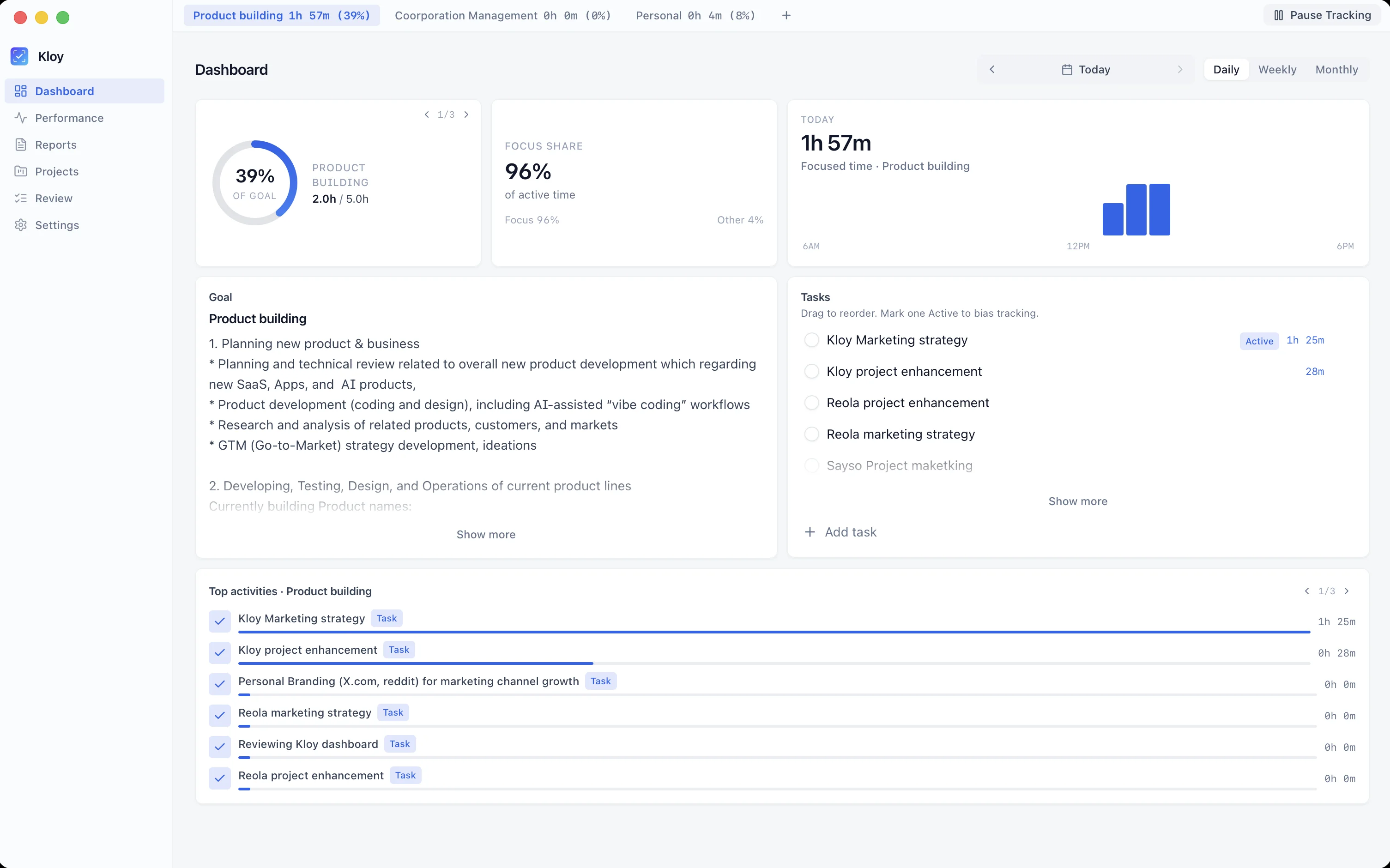The width and height of the screenshot is (1390, 868).
Task: Expand the Goal description with Show more
Action: pos(486,535)
